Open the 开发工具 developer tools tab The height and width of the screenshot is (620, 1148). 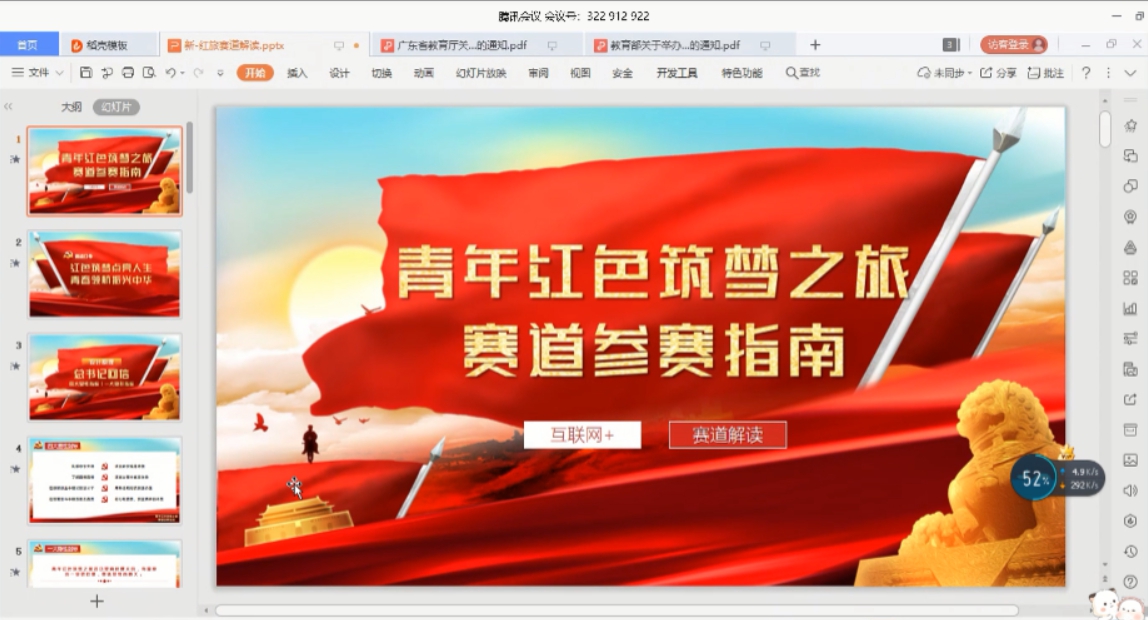pos(677,72)
